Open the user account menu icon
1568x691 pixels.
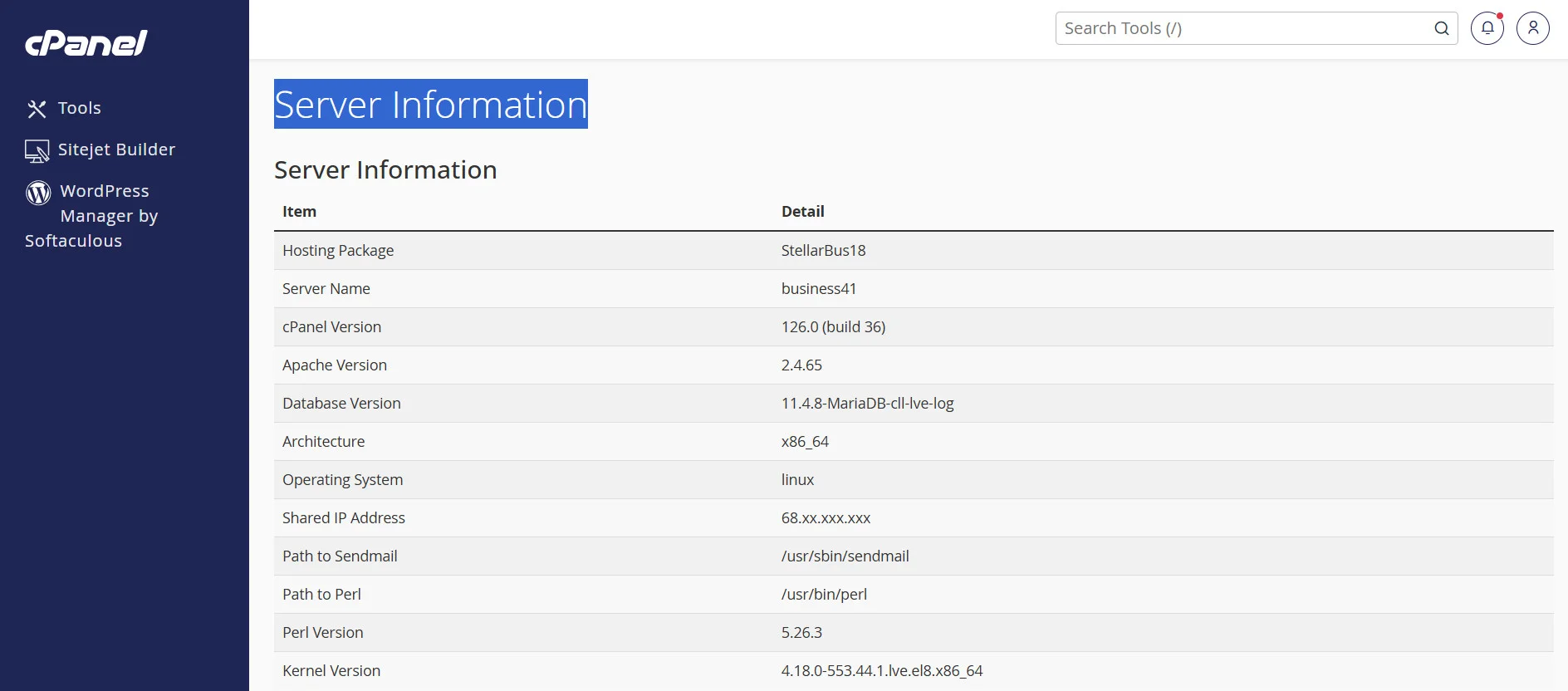point(1532,28)
